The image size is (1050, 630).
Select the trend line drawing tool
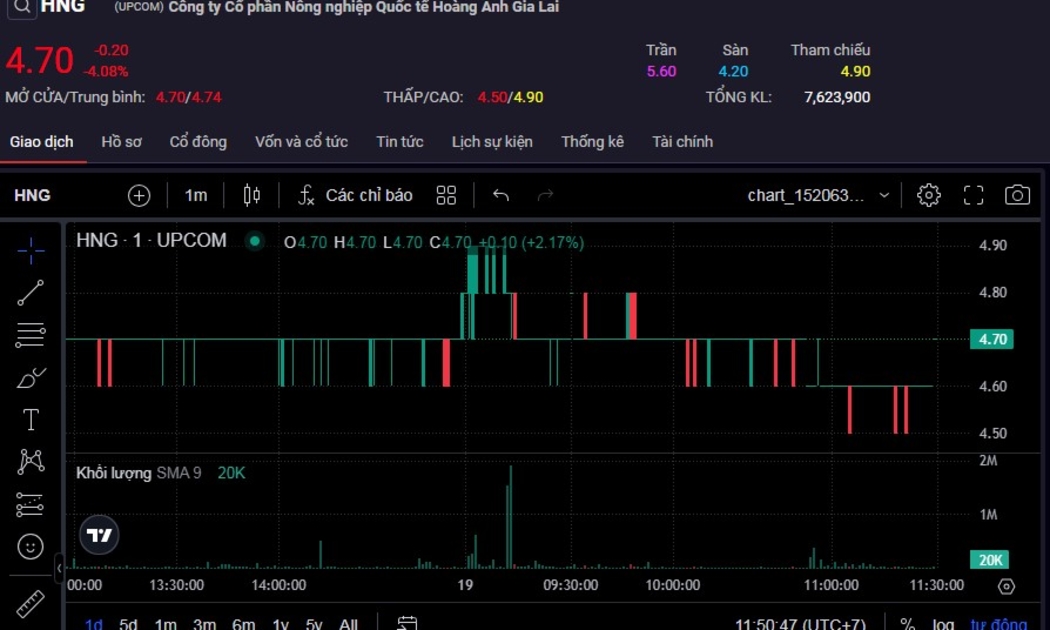coord(30,293)
